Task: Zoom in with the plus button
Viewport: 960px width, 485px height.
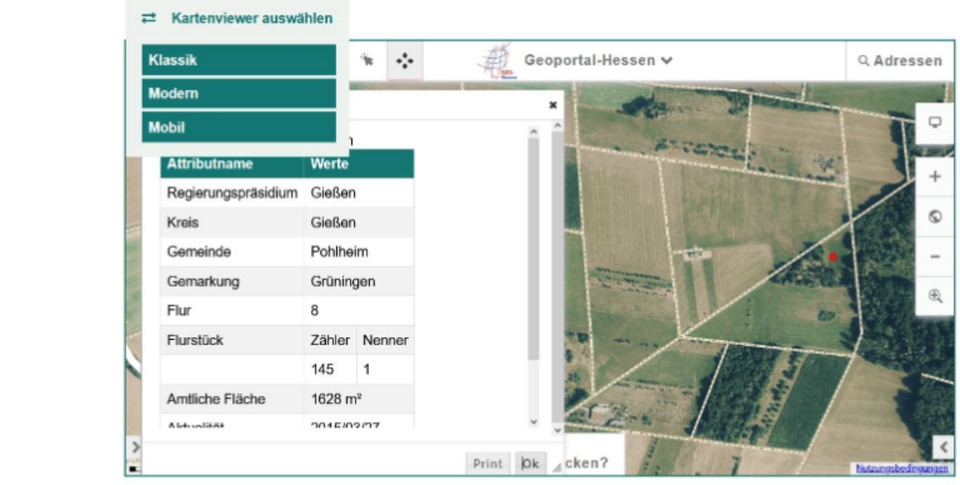Action: (935, 176)
